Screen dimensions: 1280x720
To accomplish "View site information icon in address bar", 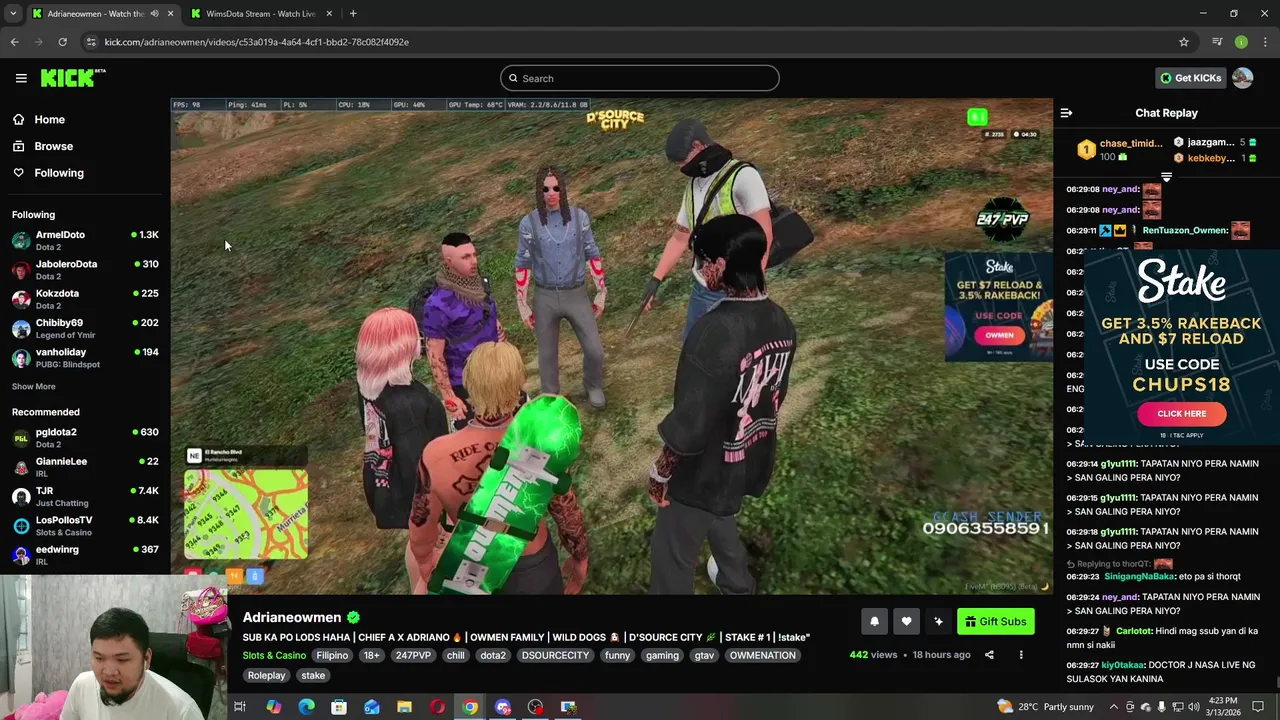I will tap(91, 42).
